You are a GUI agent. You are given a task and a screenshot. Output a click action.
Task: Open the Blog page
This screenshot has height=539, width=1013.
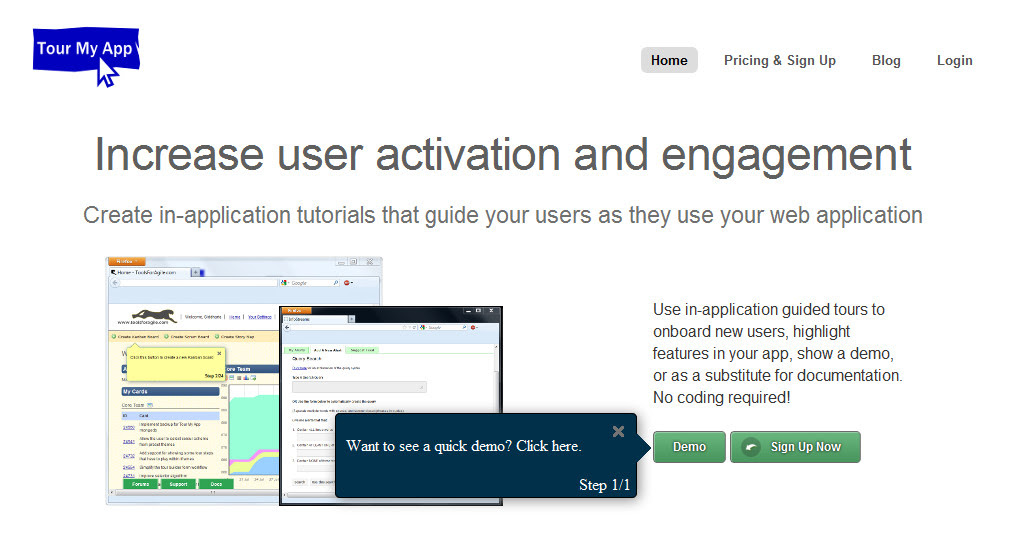click(886, 60)
